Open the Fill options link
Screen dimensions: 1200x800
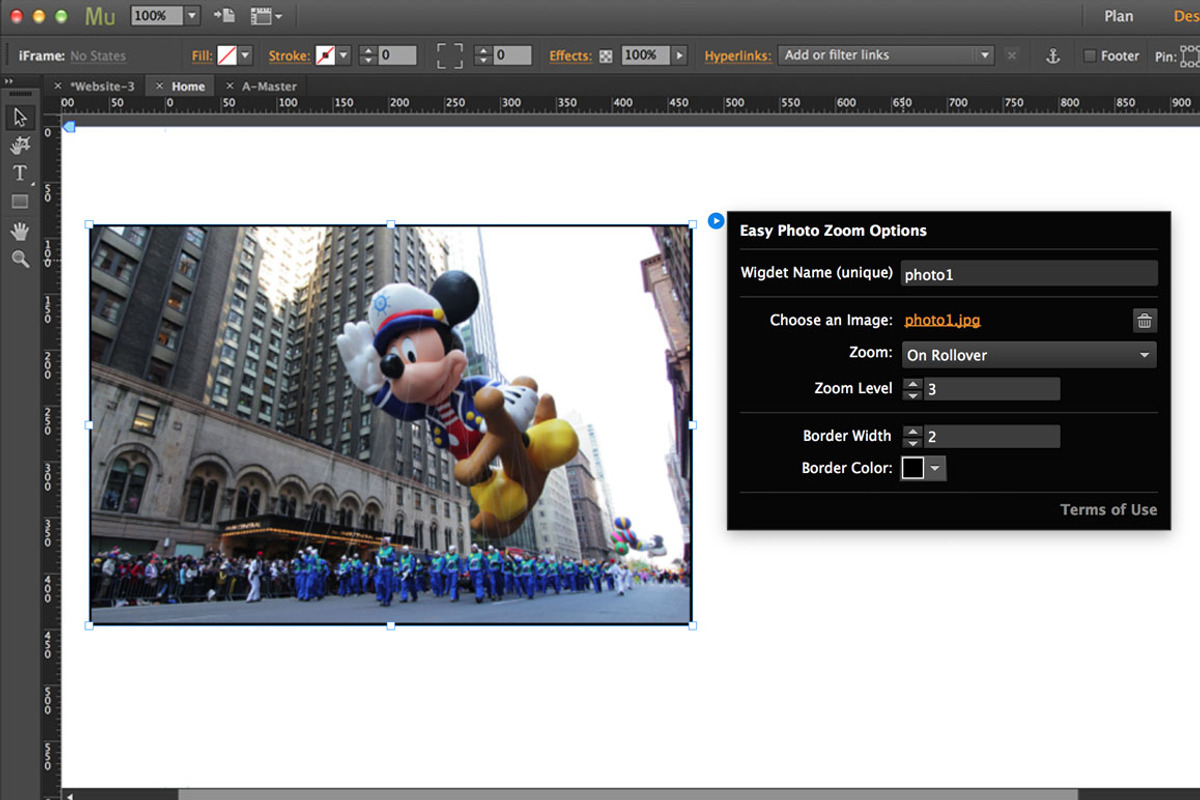(202, 56)
